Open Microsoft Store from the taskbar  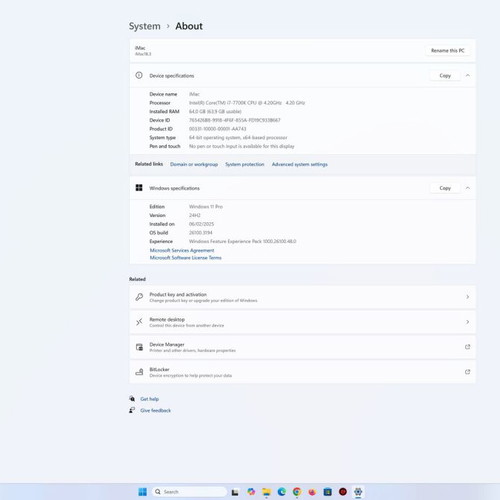(328, 492)
